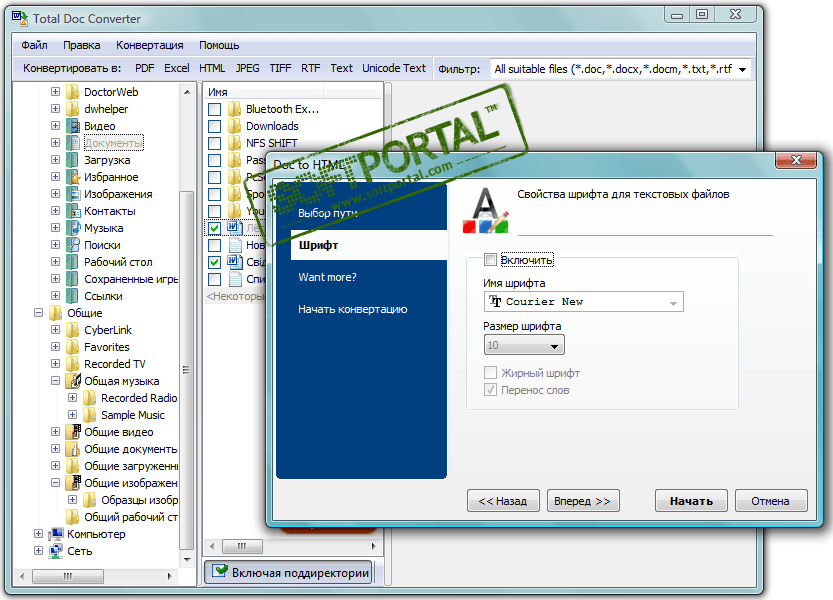
Task: Toggle the Жирный шрифт checkbox
Action: [490, 373]
